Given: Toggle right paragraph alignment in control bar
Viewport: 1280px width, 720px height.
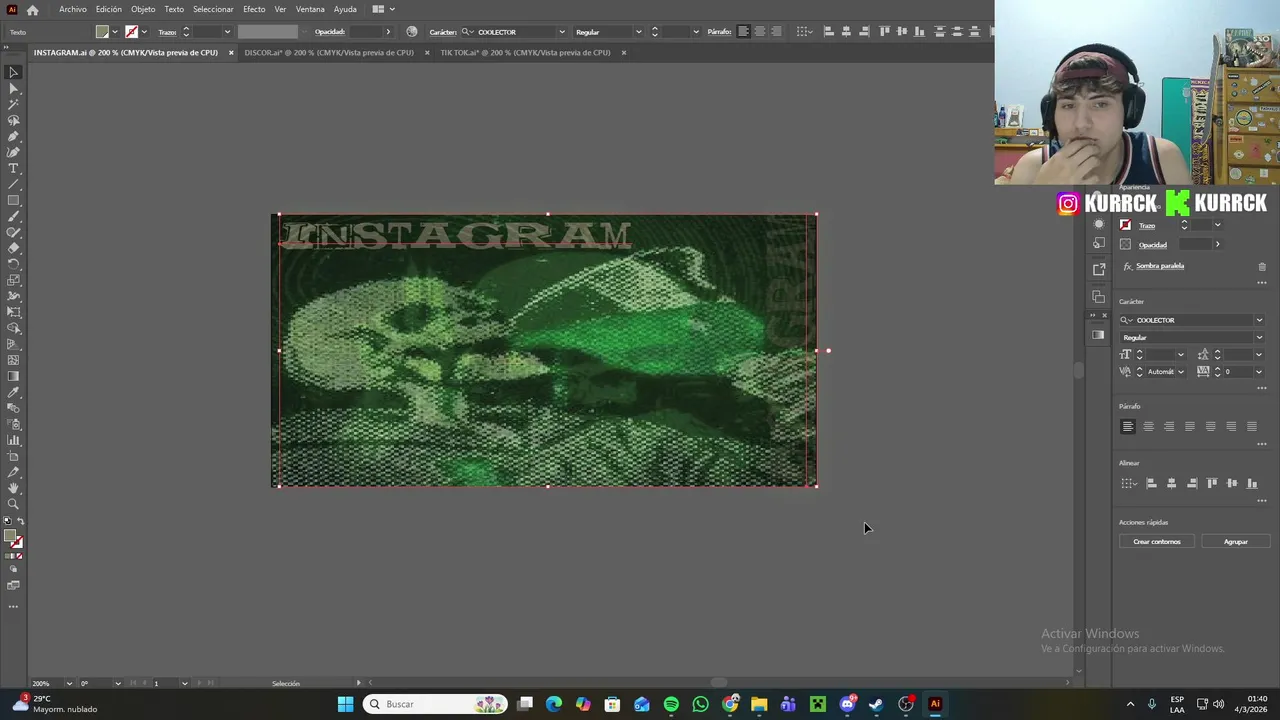Looking at the screenshot, I should coord(776,32).
